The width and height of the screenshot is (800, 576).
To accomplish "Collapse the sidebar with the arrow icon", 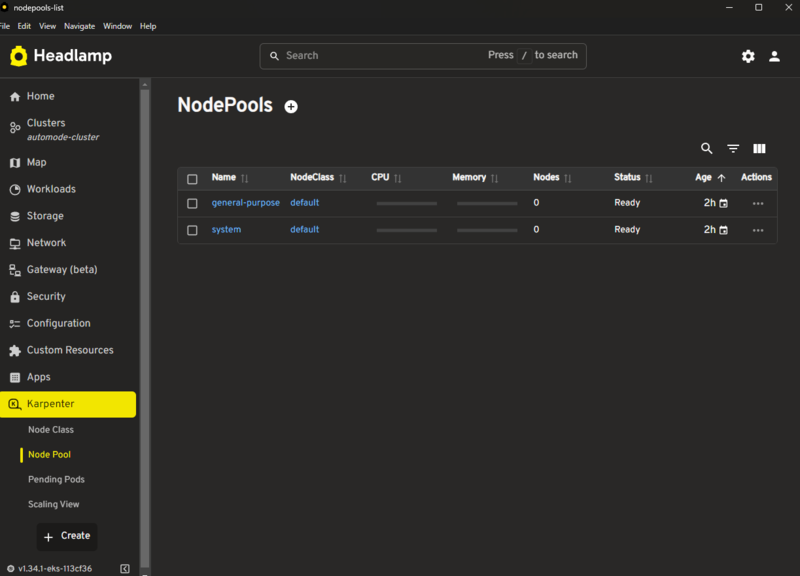I will click(125, 568).
